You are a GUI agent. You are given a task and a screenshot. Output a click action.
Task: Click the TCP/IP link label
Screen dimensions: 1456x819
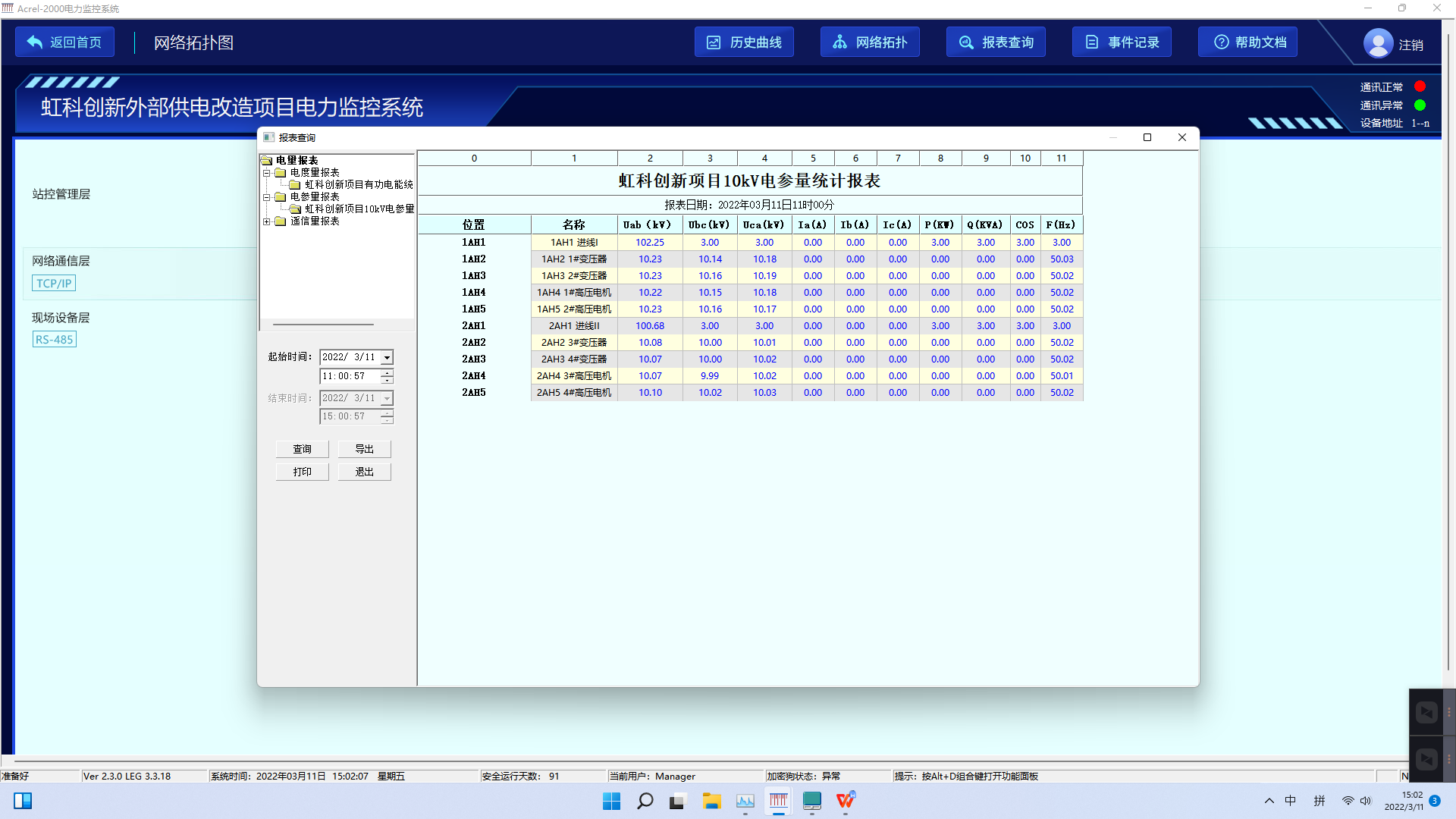coord(54,284)
